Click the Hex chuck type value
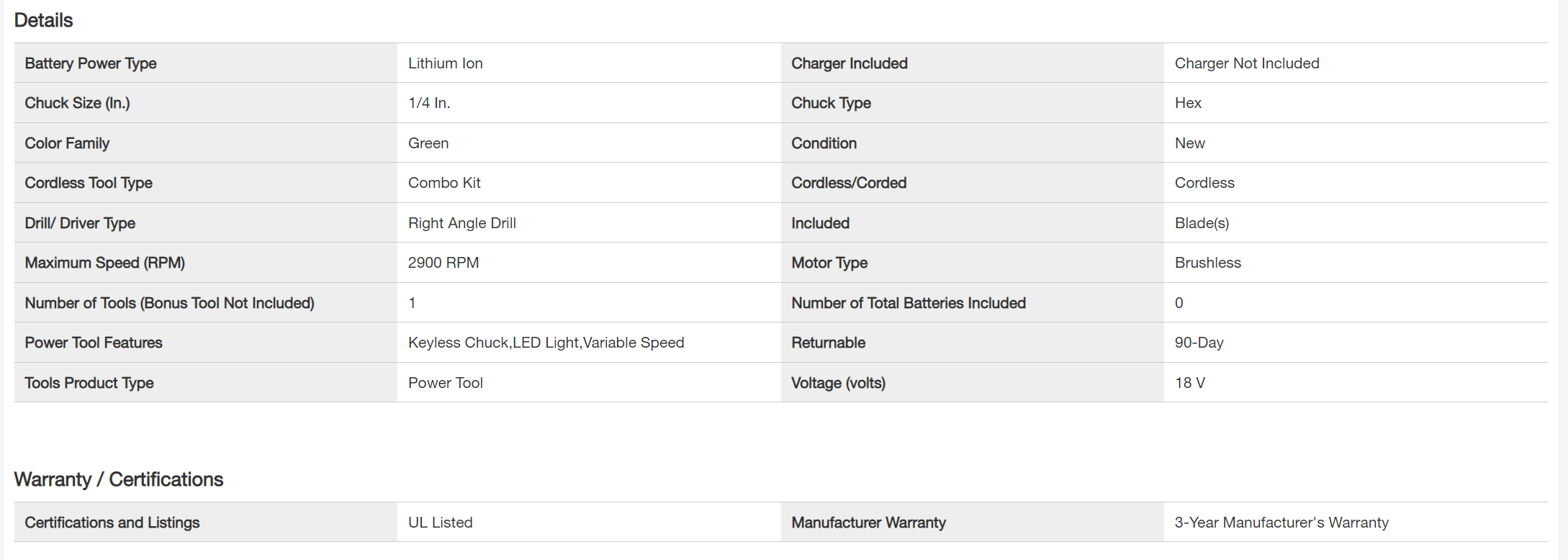The height and width of the screenshot is (560, 1568). (x=1188, y=103)
